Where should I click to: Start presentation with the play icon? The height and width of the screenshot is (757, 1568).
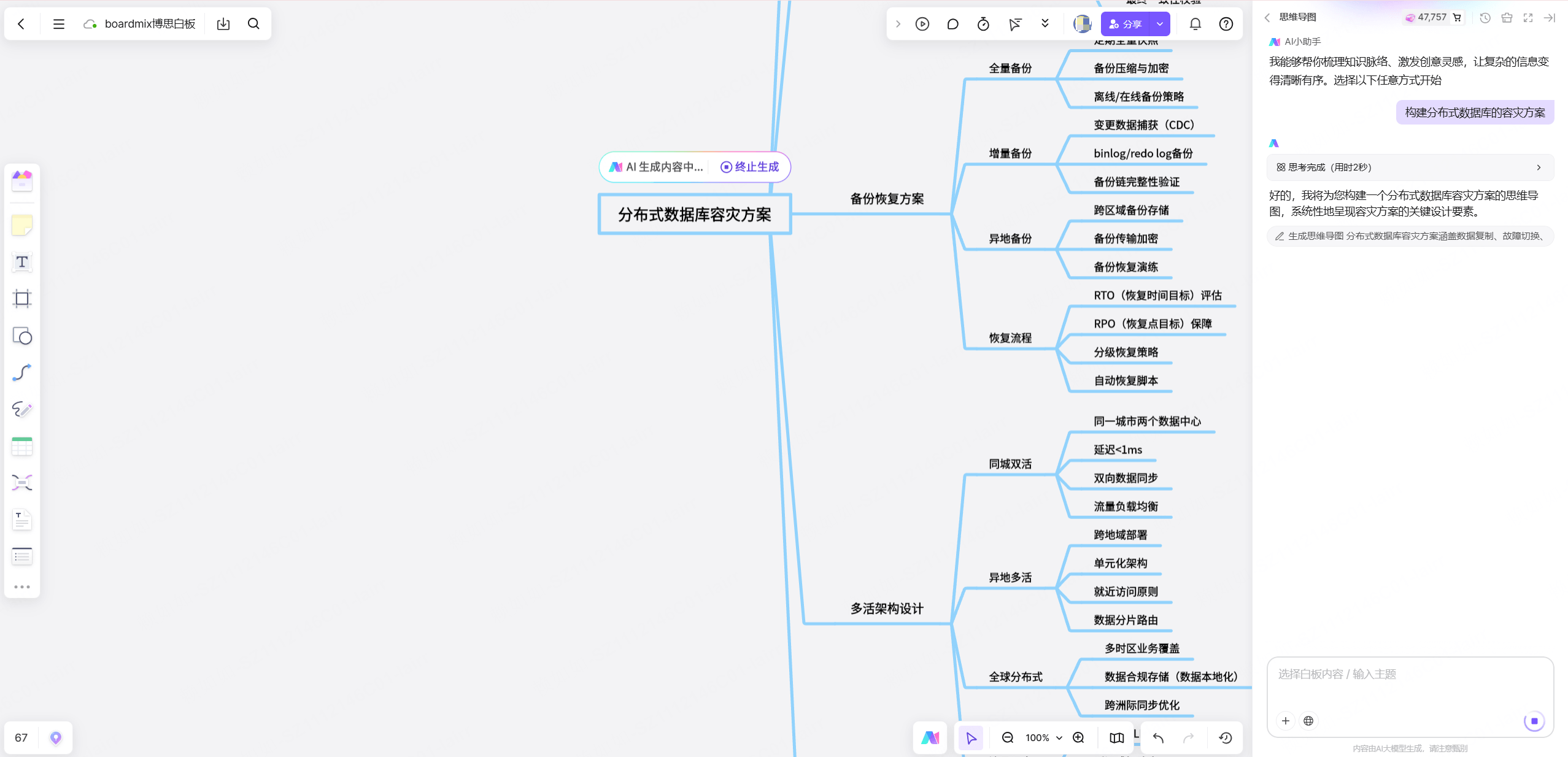tap(922, 24)
